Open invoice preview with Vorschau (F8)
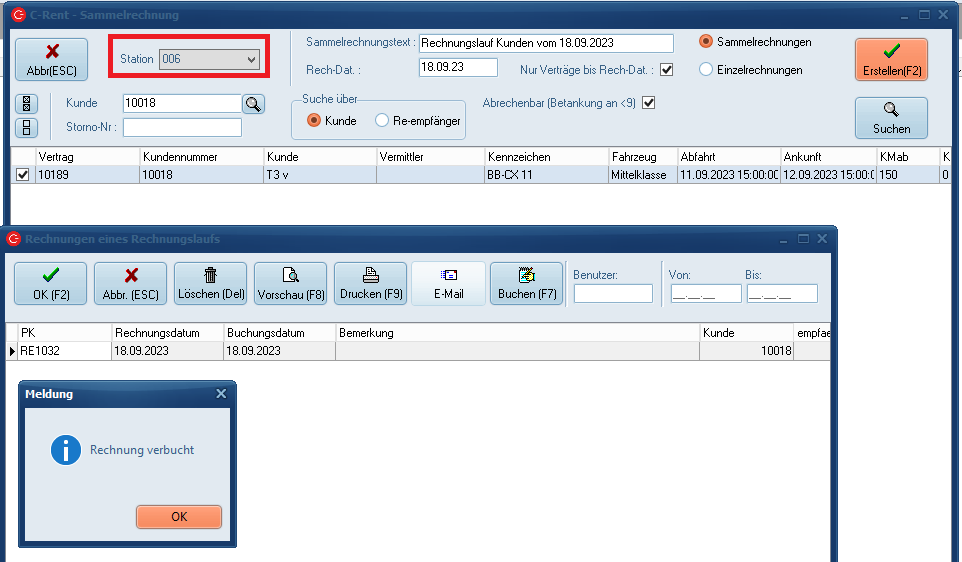 (x=290, y=283)
